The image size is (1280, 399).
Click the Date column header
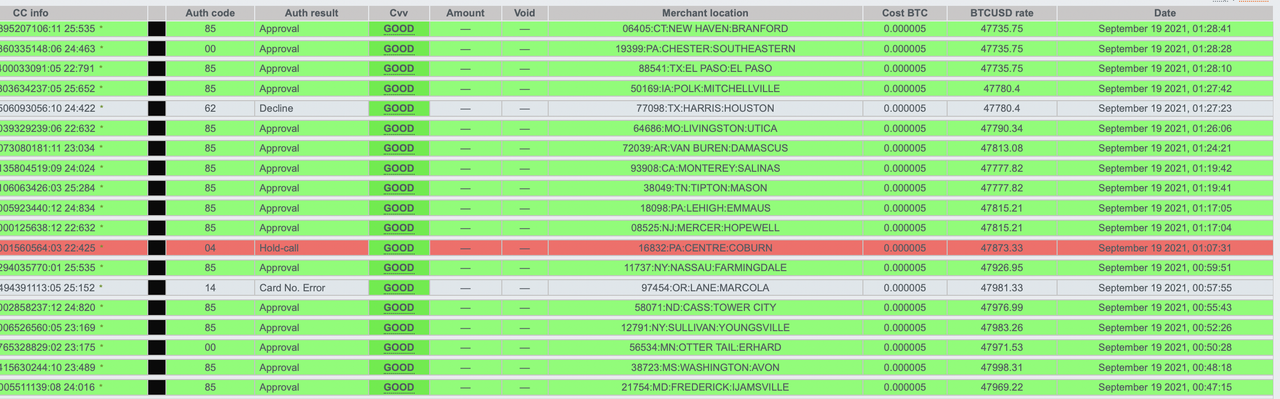click(1165, 13)
